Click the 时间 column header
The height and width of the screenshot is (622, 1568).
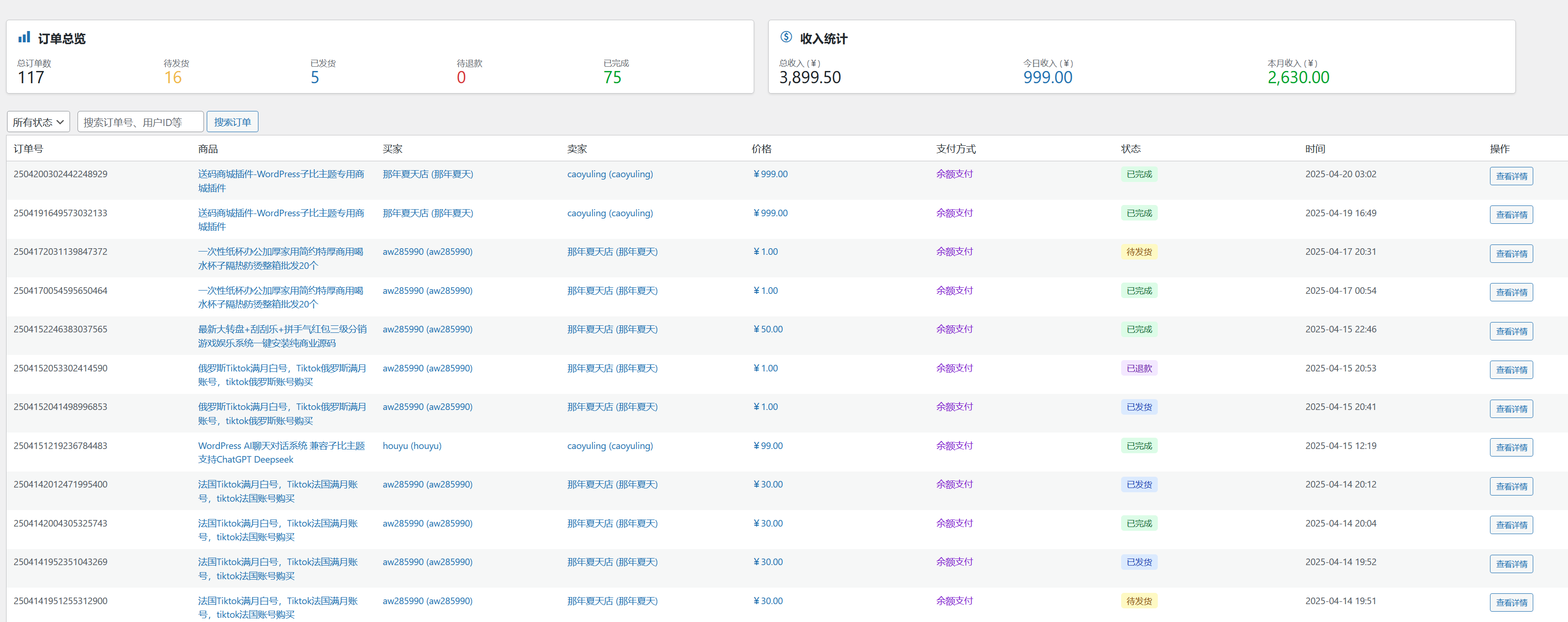(1315, 149)
